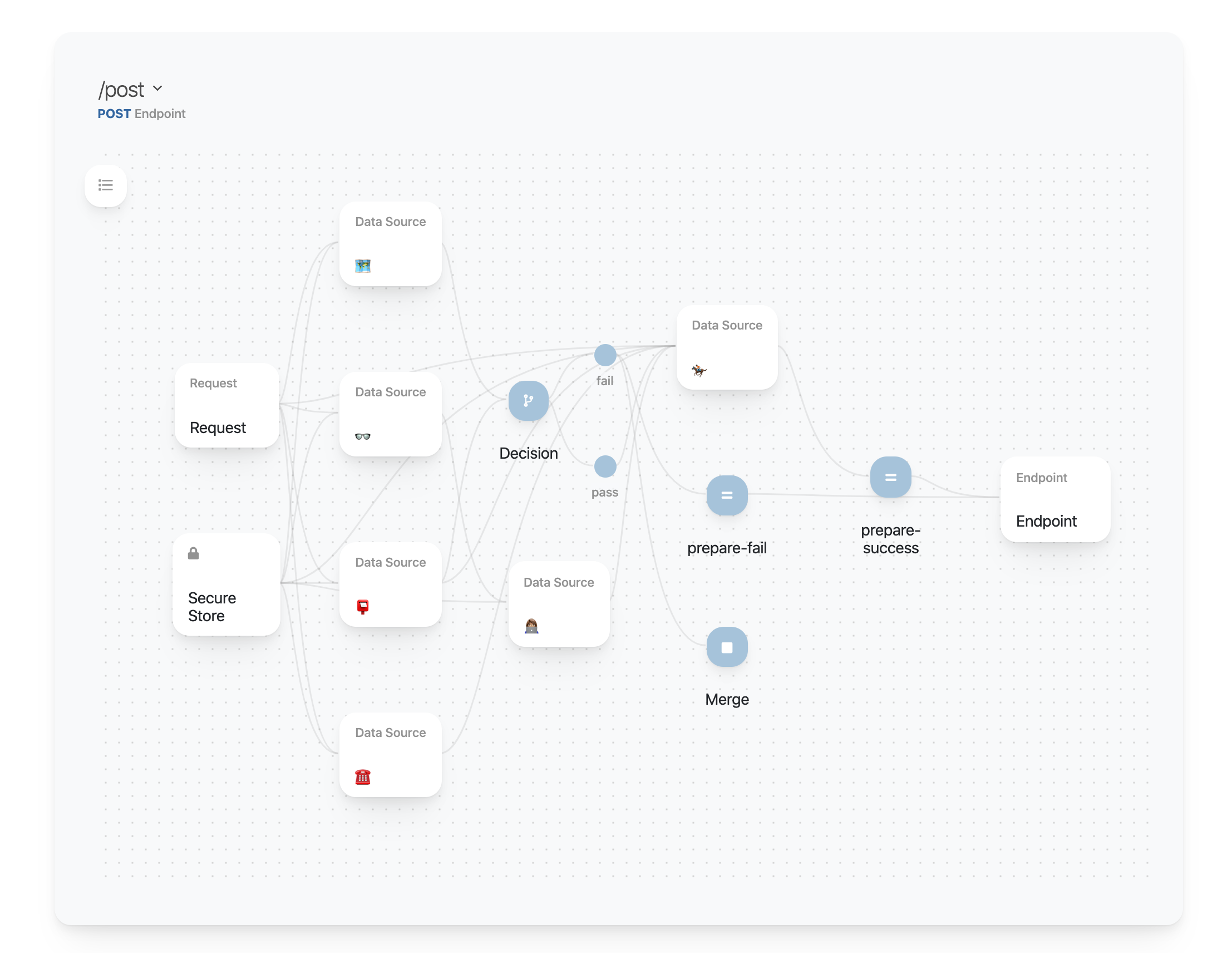This screenshot has height=953, width=1232.
Task: Select the prepare-fail equals node
Action: (x=727, y=495)
